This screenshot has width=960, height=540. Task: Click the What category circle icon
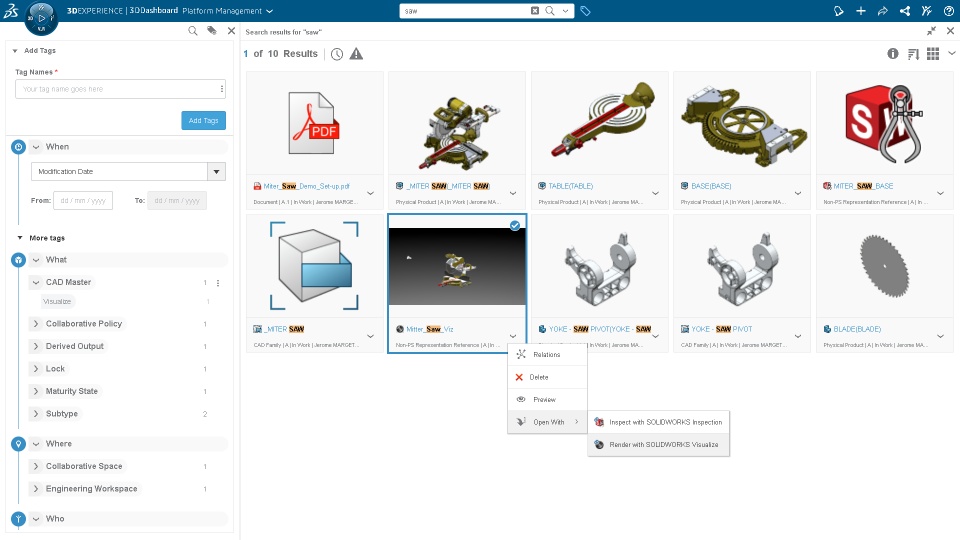[x=18, y=260]
